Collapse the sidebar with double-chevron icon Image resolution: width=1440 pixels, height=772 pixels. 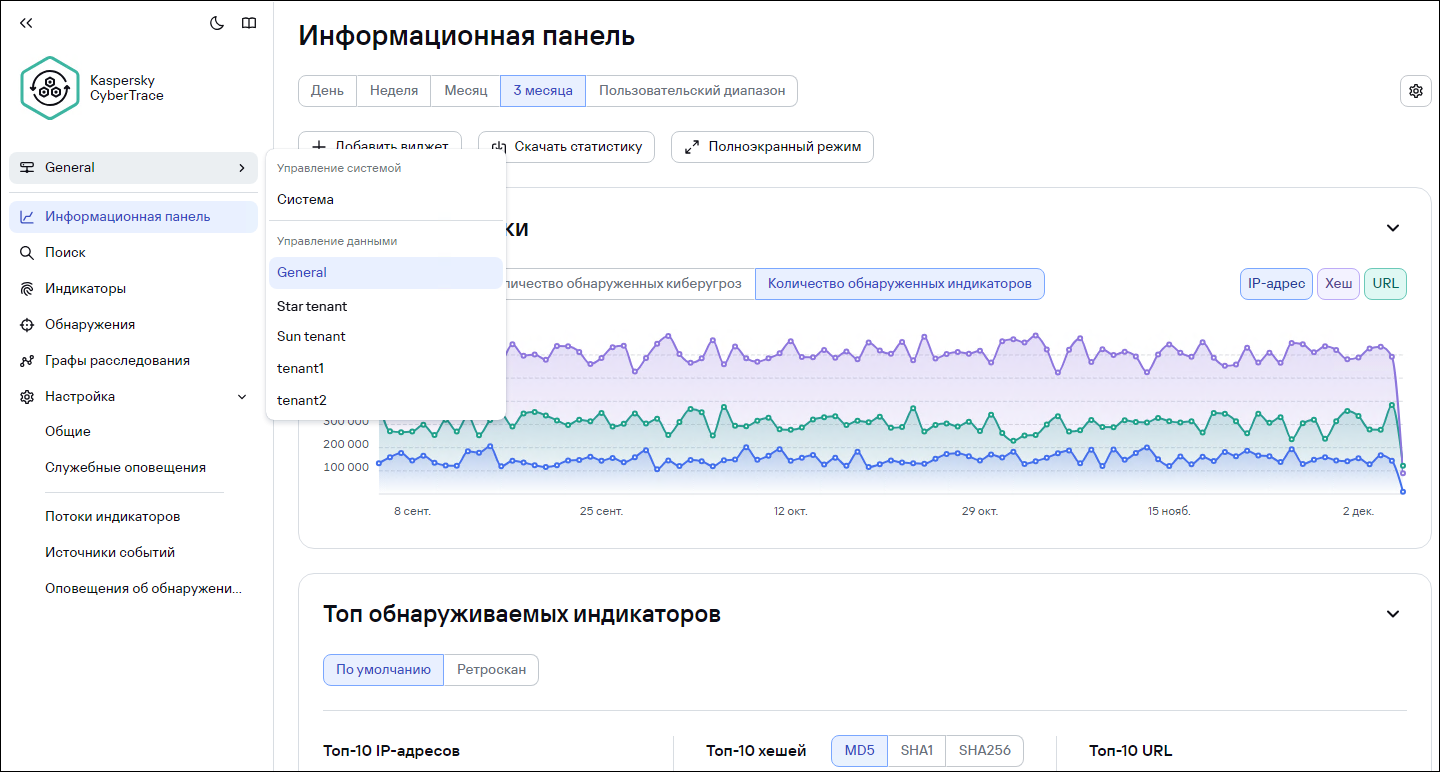coord(26,23)
